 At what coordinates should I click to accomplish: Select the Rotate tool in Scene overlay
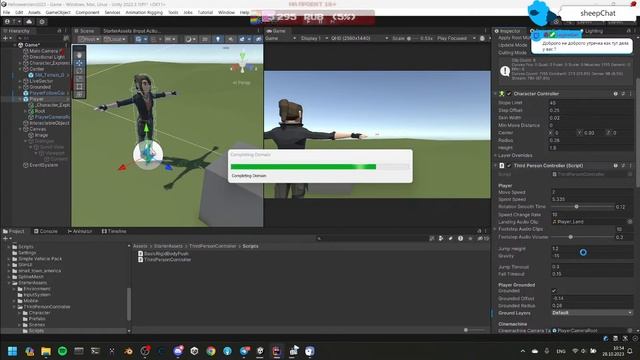point(79,71)
